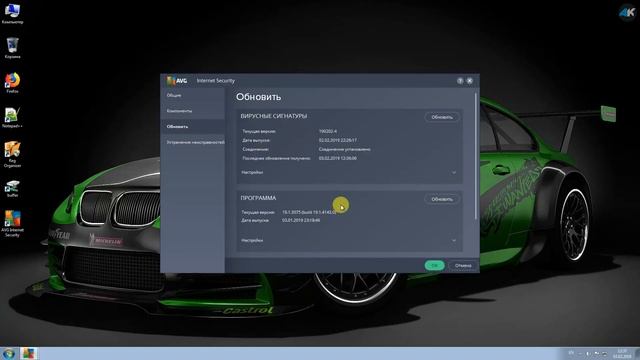Click the settings panel vertical scrollbar

(x=476, y=155)
